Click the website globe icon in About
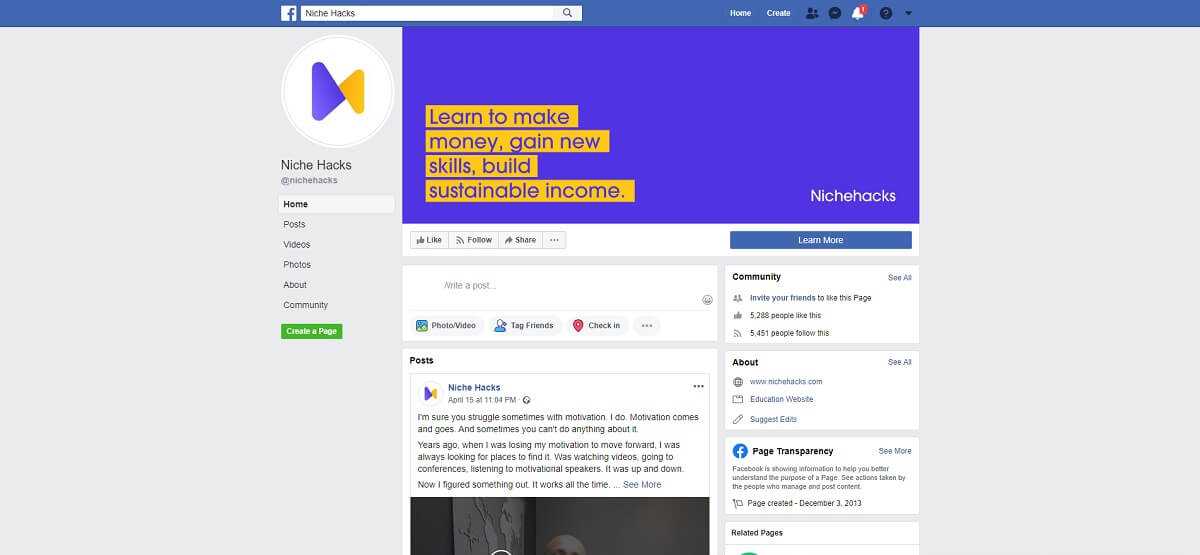1200x555 pixels. coord(738,382)
